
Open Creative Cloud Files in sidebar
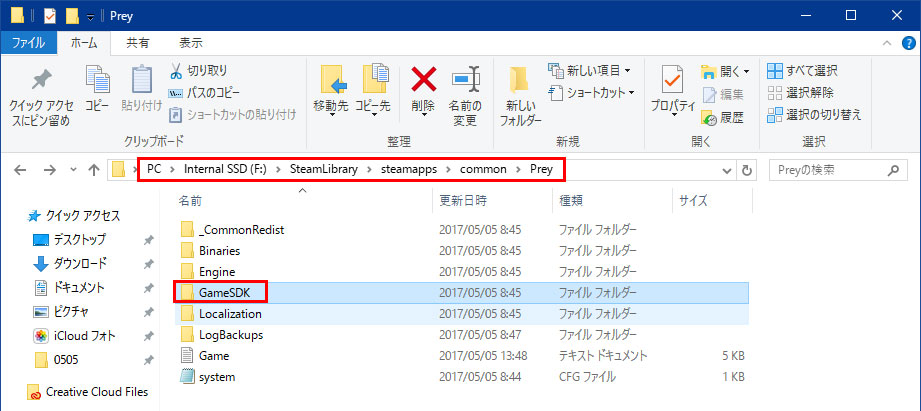pos(88,392)
